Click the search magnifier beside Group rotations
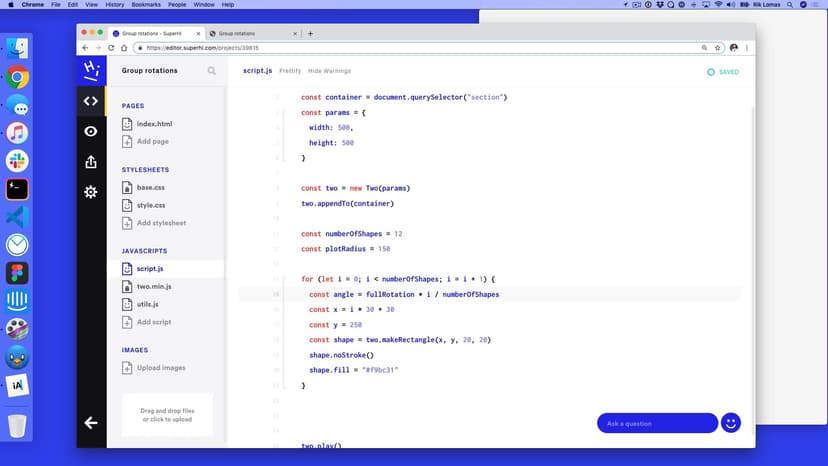 (x=211, y=71)
